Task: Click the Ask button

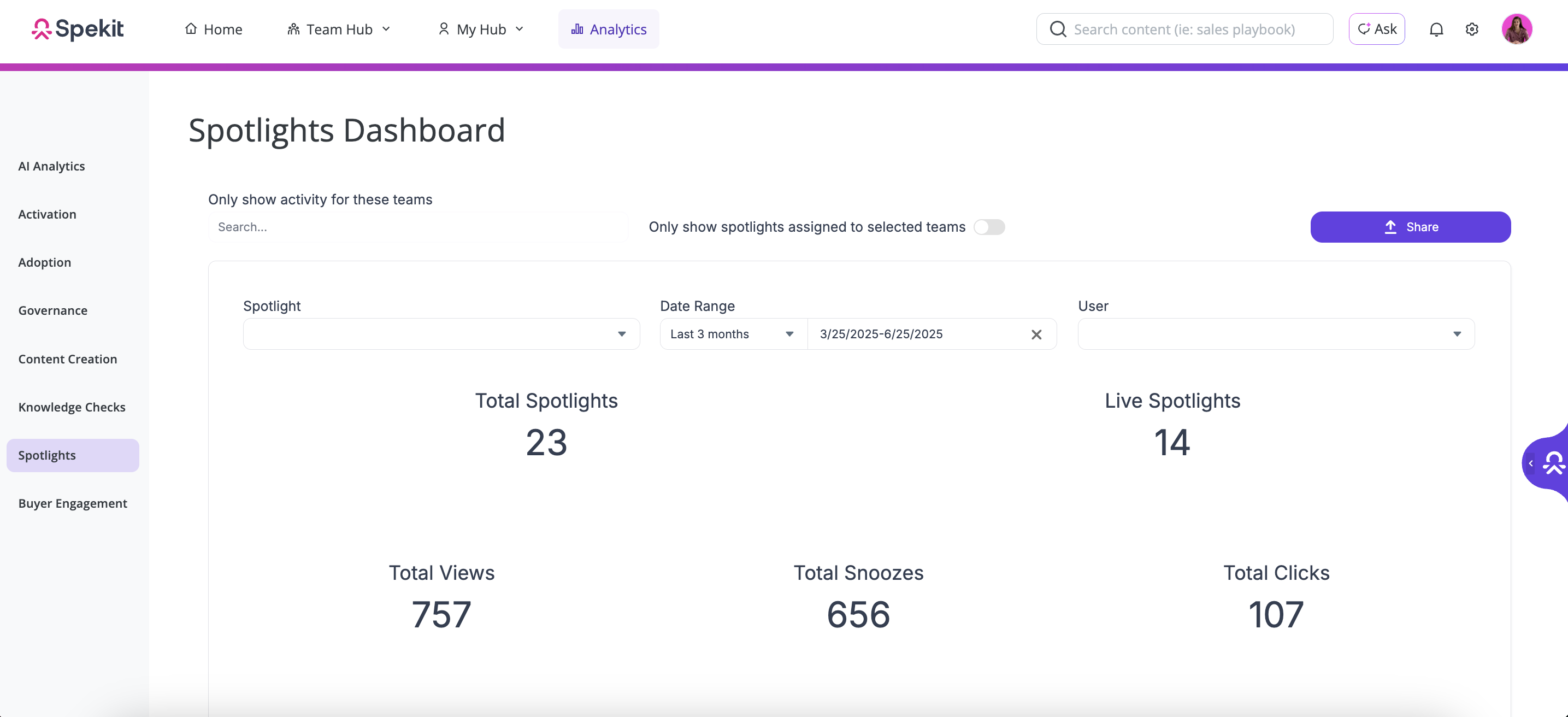Action: [1377, 29]
